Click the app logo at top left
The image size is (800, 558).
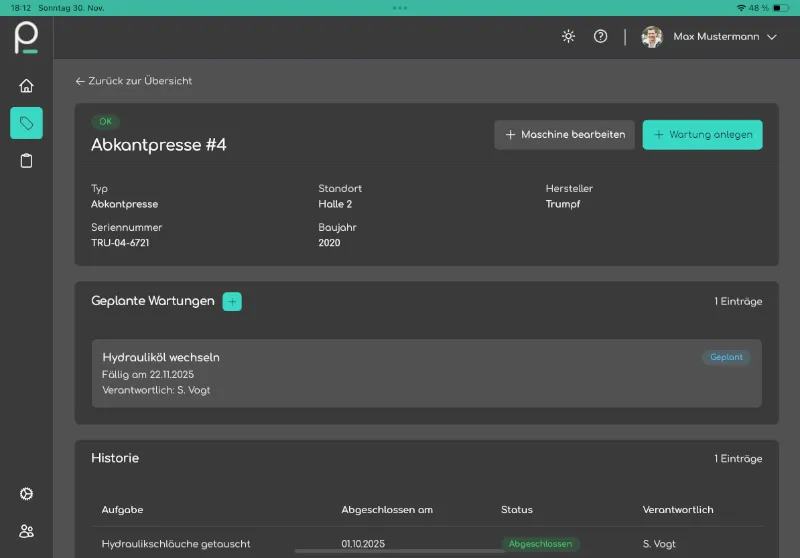pos(26,38)
